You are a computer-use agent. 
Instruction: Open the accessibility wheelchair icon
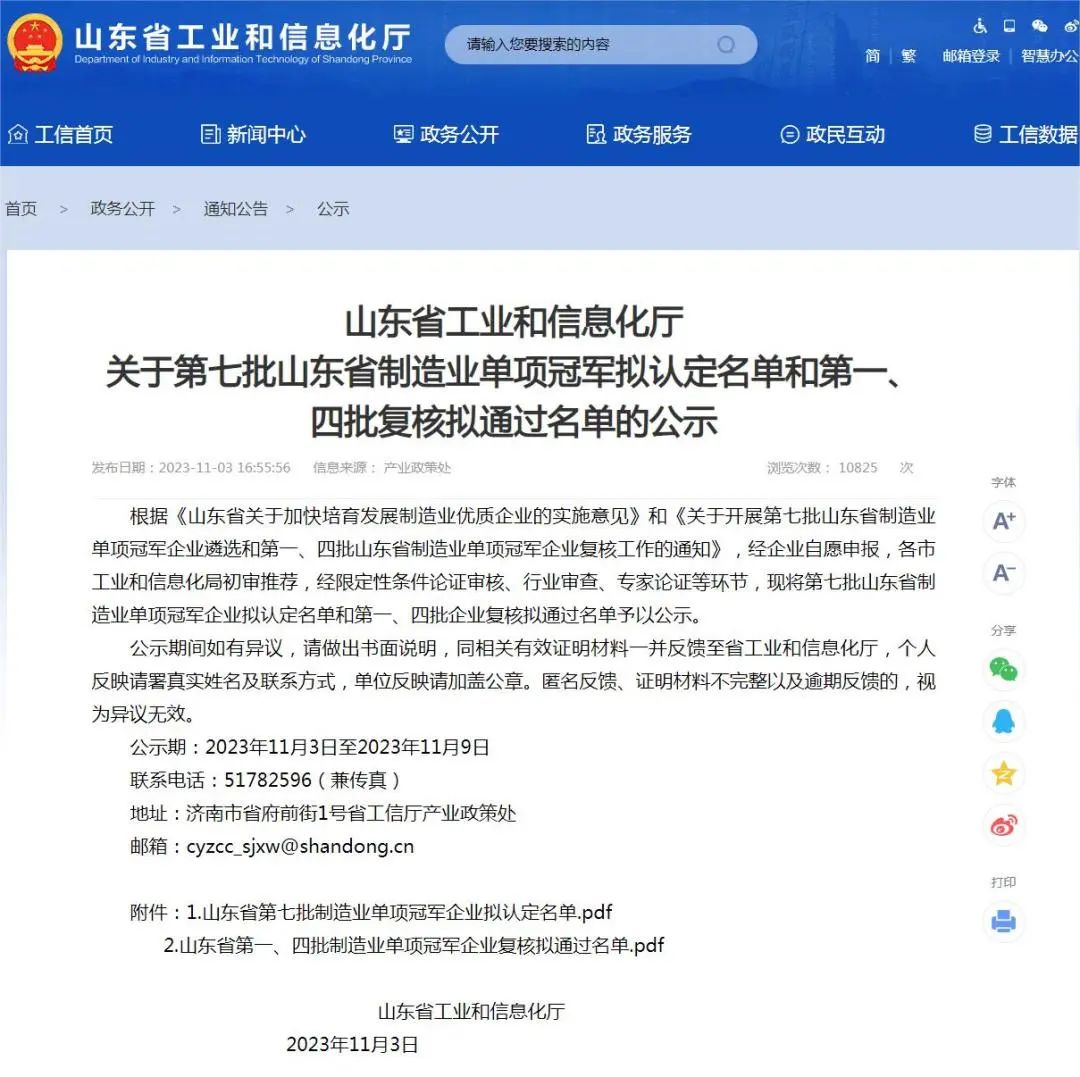[x=980, y=26]
